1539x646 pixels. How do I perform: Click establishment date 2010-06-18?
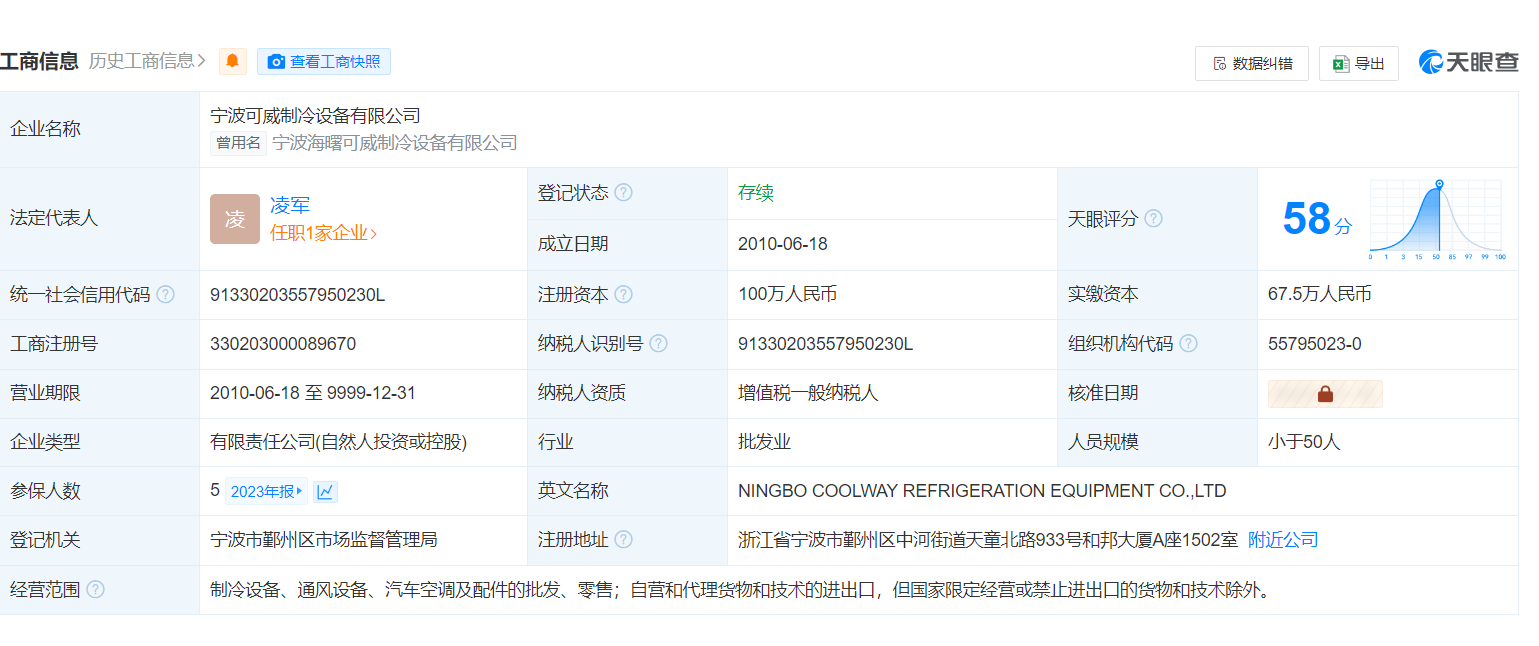tap(783, 244)
